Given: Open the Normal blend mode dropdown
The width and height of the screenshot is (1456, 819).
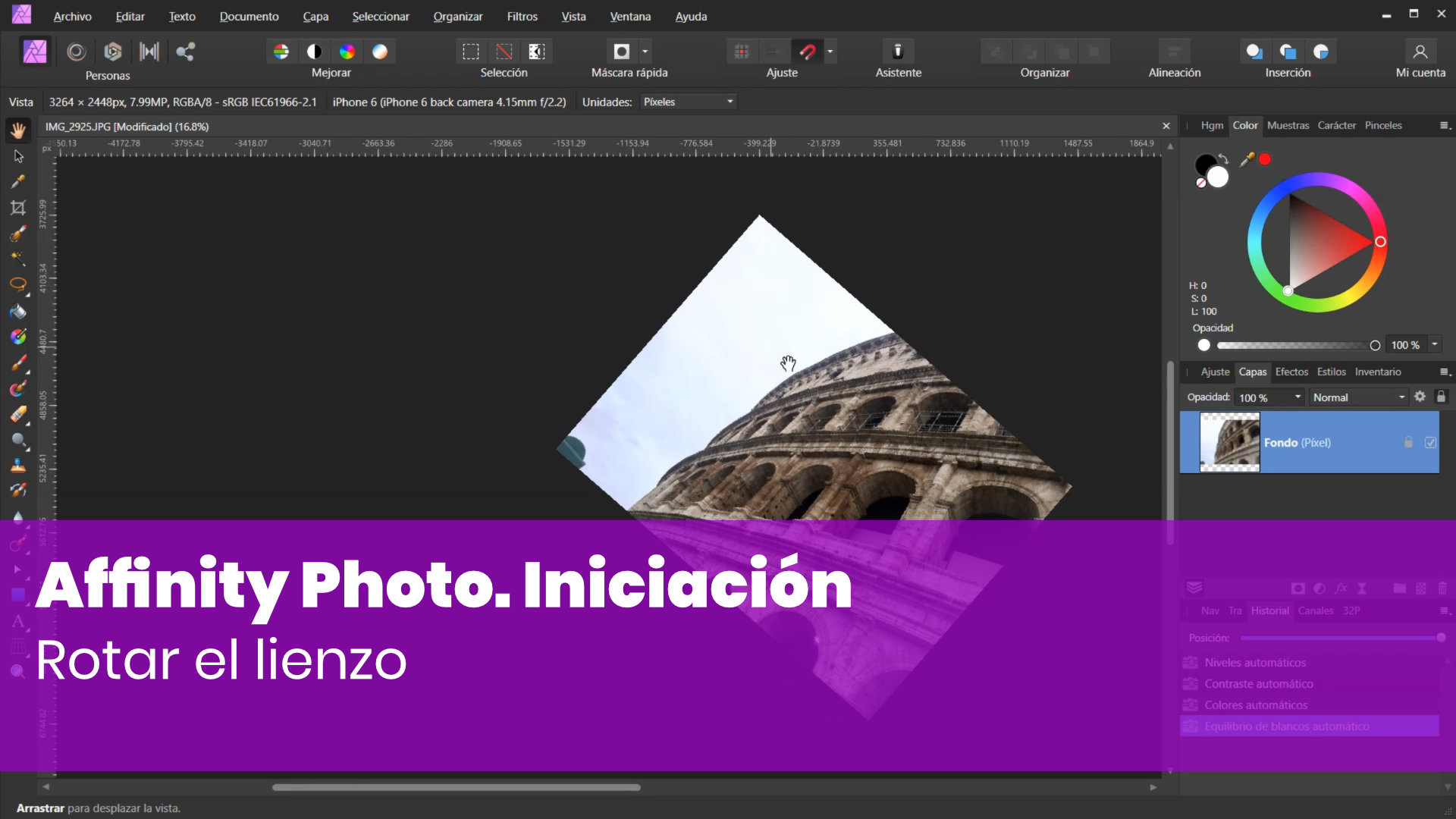Looking at the screenshot, I should (1359, 397).
